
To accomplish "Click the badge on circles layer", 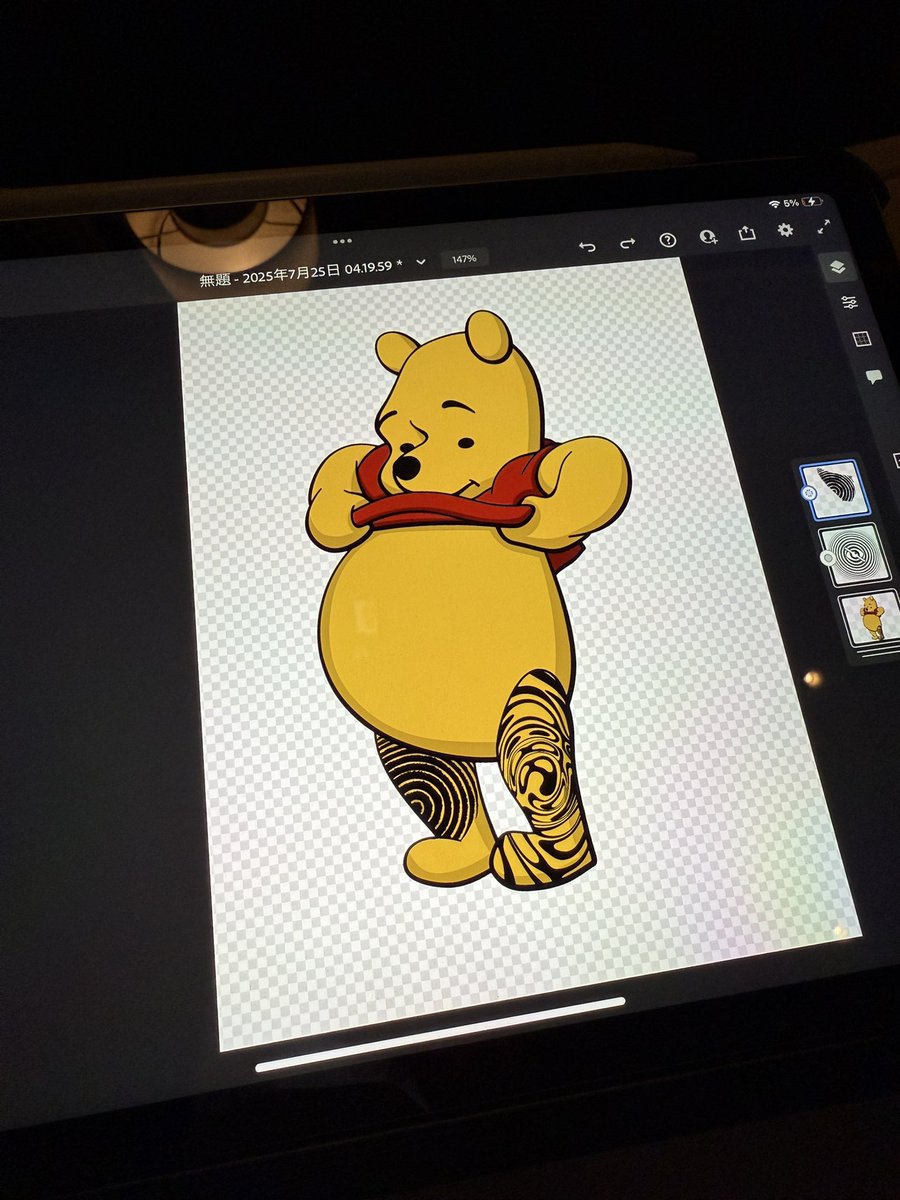I will (827, 558).
